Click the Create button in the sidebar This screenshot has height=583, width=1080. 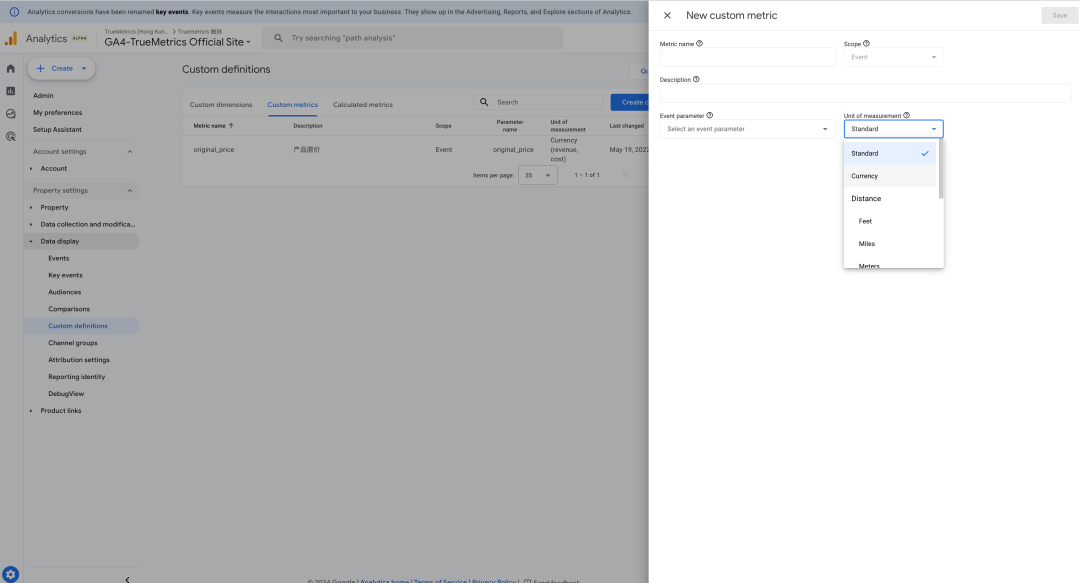61,68
